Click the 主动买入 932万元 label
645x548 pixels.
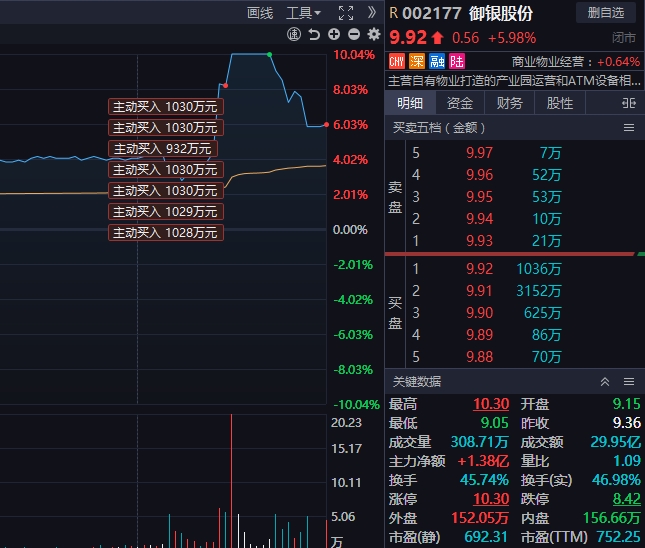(x=162, y=149)
